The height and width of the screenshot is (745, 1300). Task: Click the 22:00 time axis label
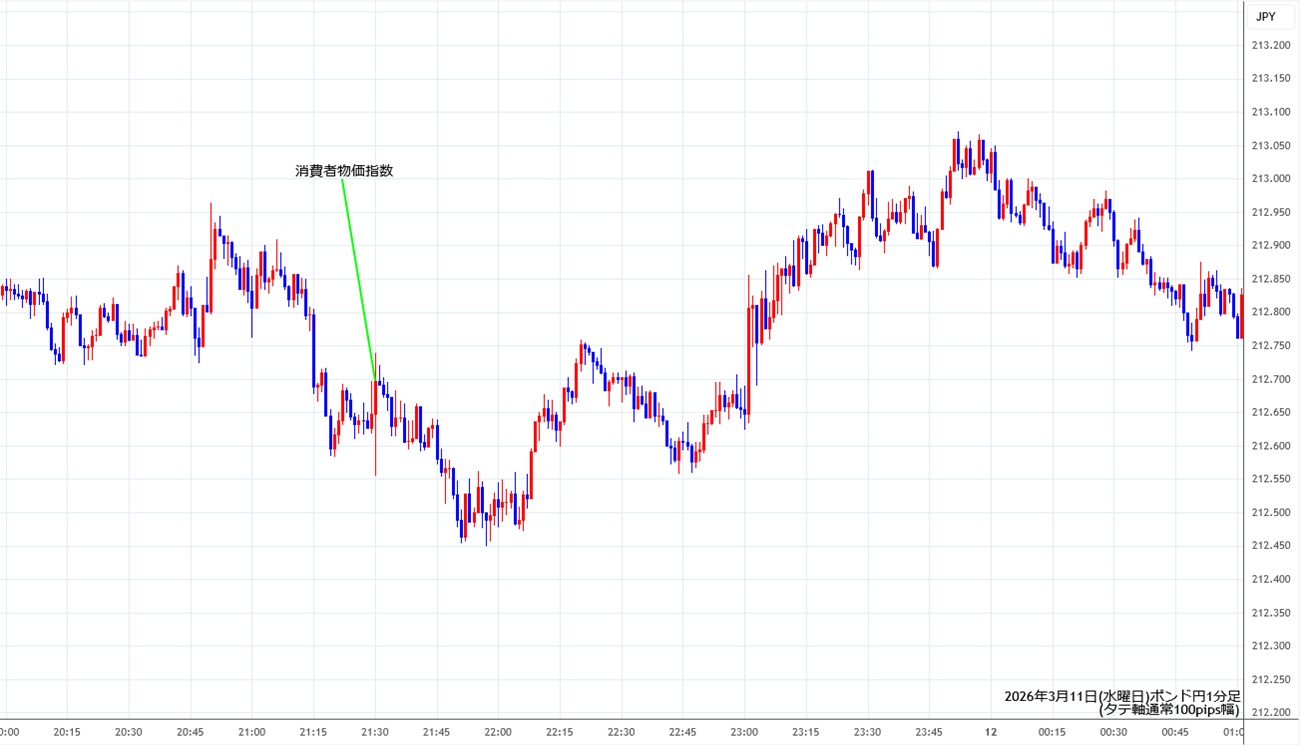(x=498, y=732)
